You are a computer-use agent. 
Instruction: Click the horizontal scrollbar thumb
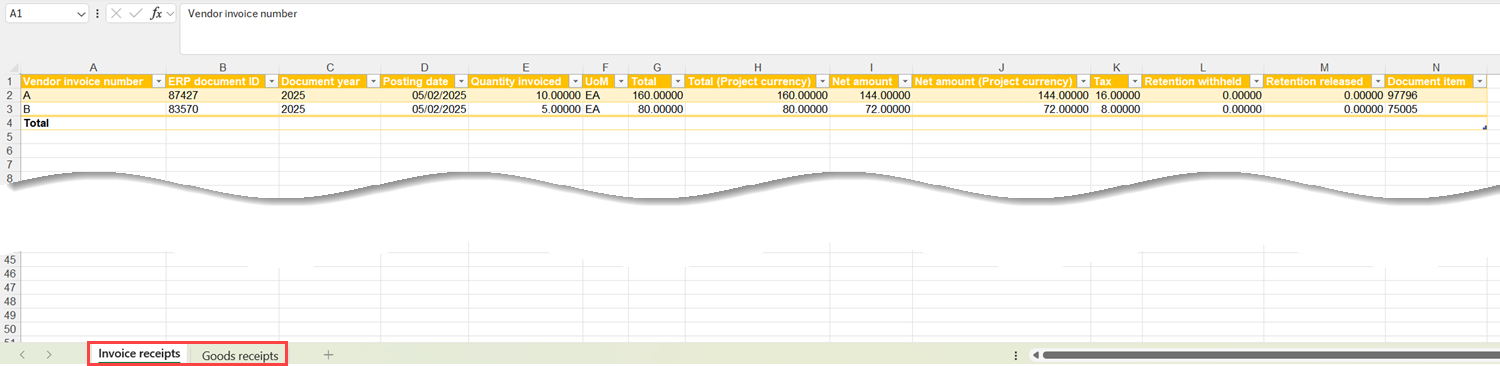[1270, 354]
